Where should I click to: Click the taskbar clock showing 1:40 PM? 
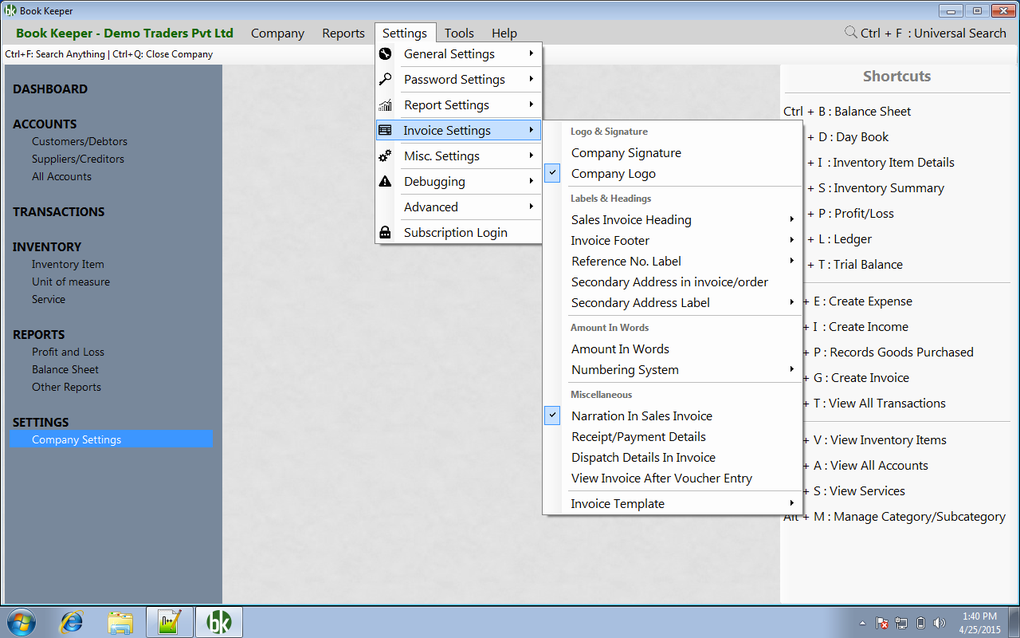coord(979,622)
